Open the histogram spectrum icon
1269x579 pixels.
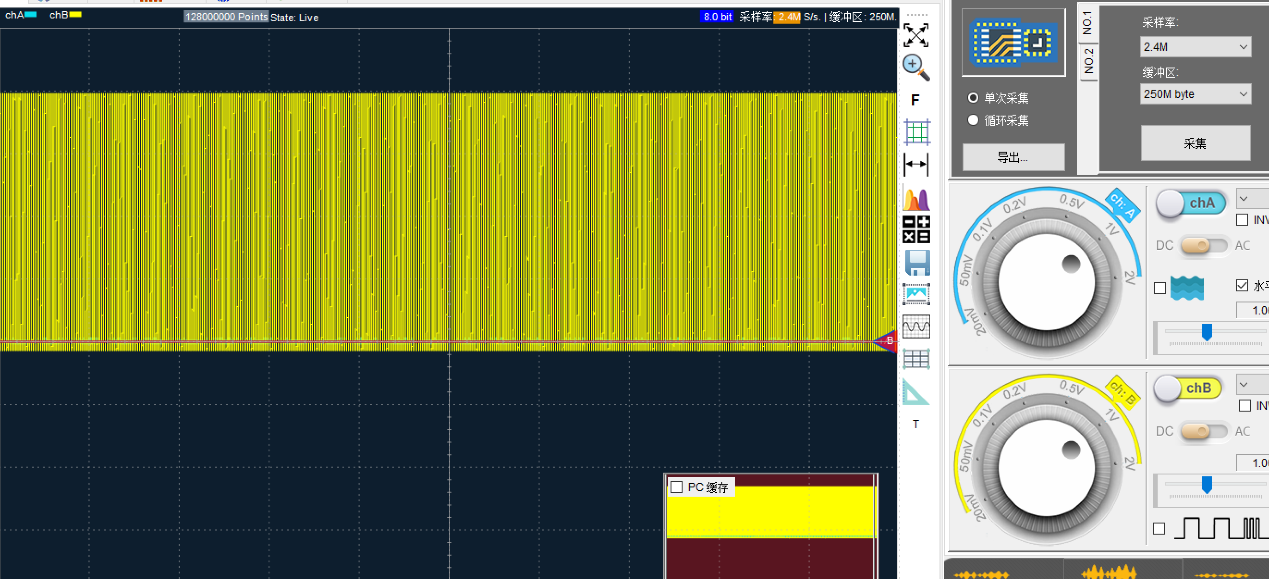click(916, 198)
